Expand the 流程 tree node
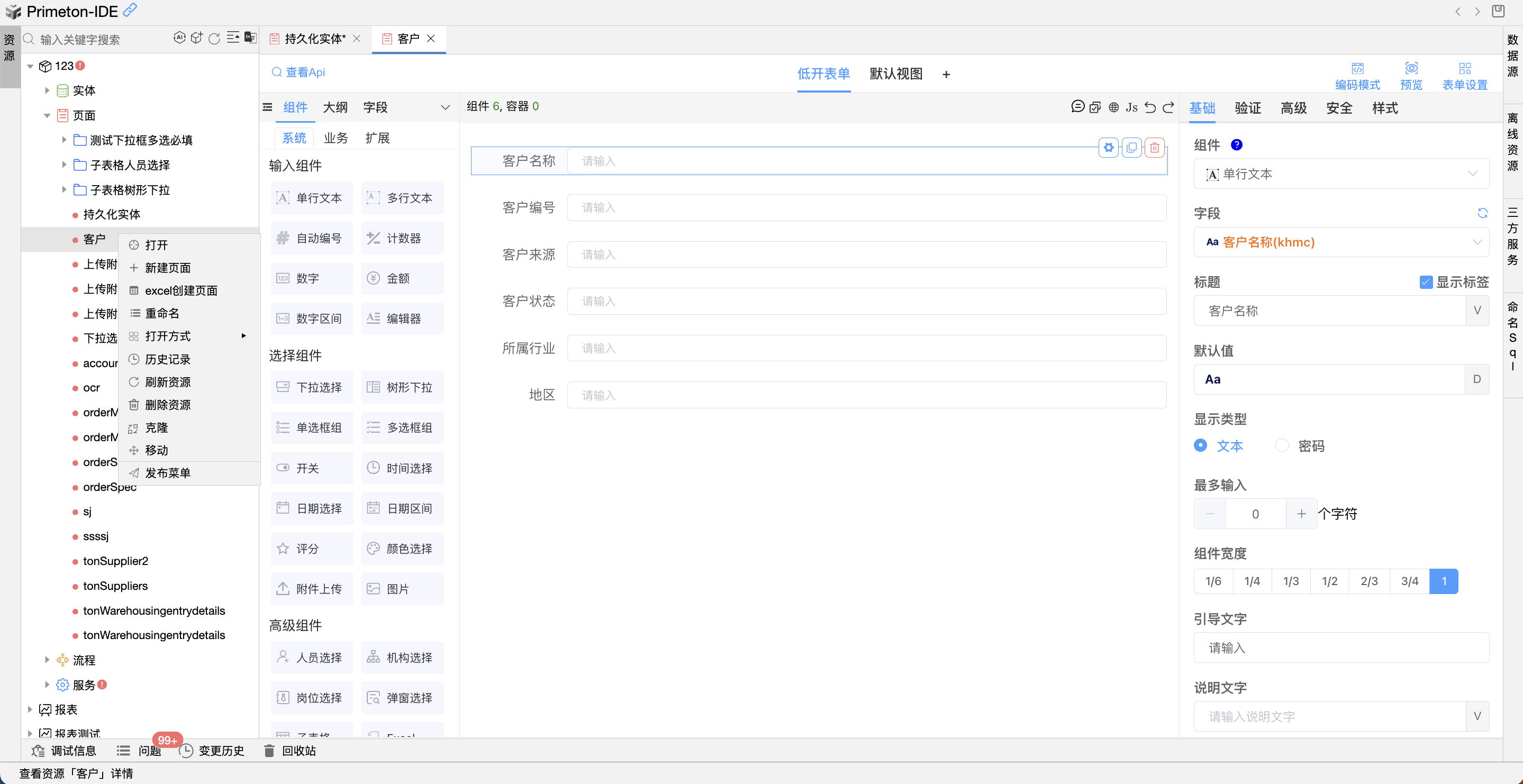The width and height of the screenshot is (1523, 784). tap(47, 660)
